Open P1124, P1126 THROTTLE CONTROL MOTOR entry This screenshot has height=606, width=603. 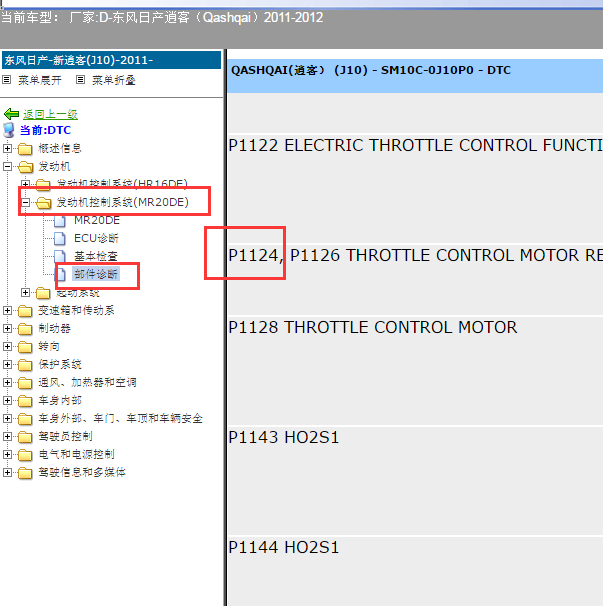(415, 255)
